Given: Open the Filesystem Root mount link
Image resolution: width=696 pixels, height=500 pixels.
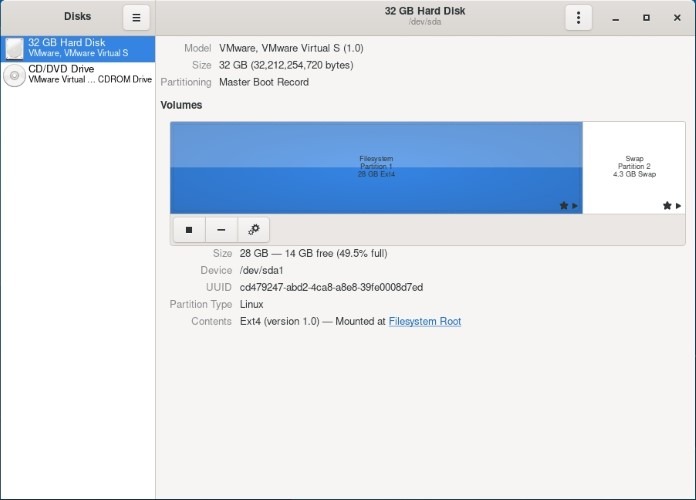Looking at the screenshot, I should point(424,321).
